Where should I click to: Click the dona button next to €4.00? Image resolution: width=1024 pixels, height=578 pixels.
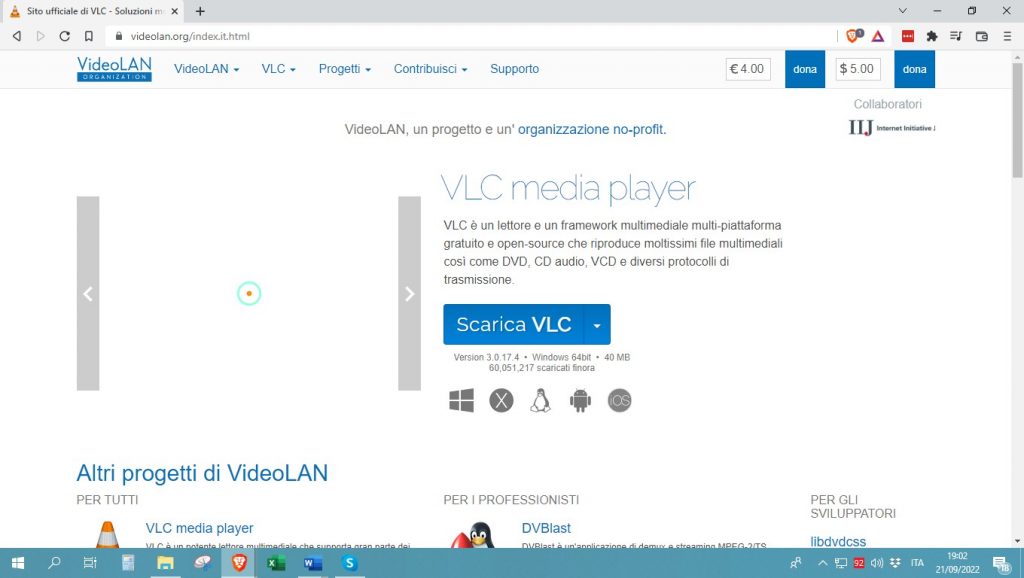pyautogui.click(x=804, y=69)
